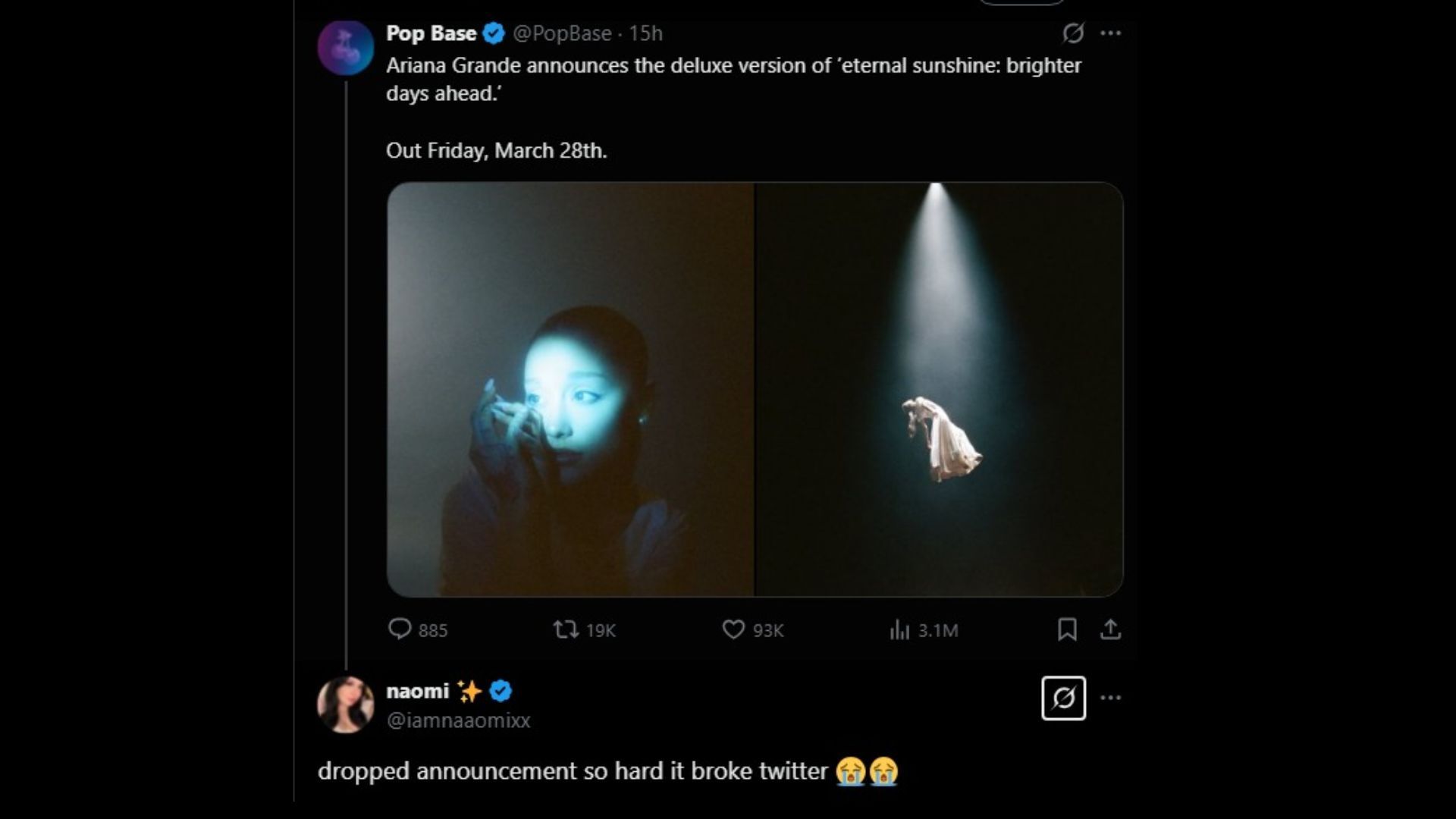Screen dimensions: 1456x819
Task: Open more options on Pop Base post
Action: pyautogui.click(x=1110, y=33)
